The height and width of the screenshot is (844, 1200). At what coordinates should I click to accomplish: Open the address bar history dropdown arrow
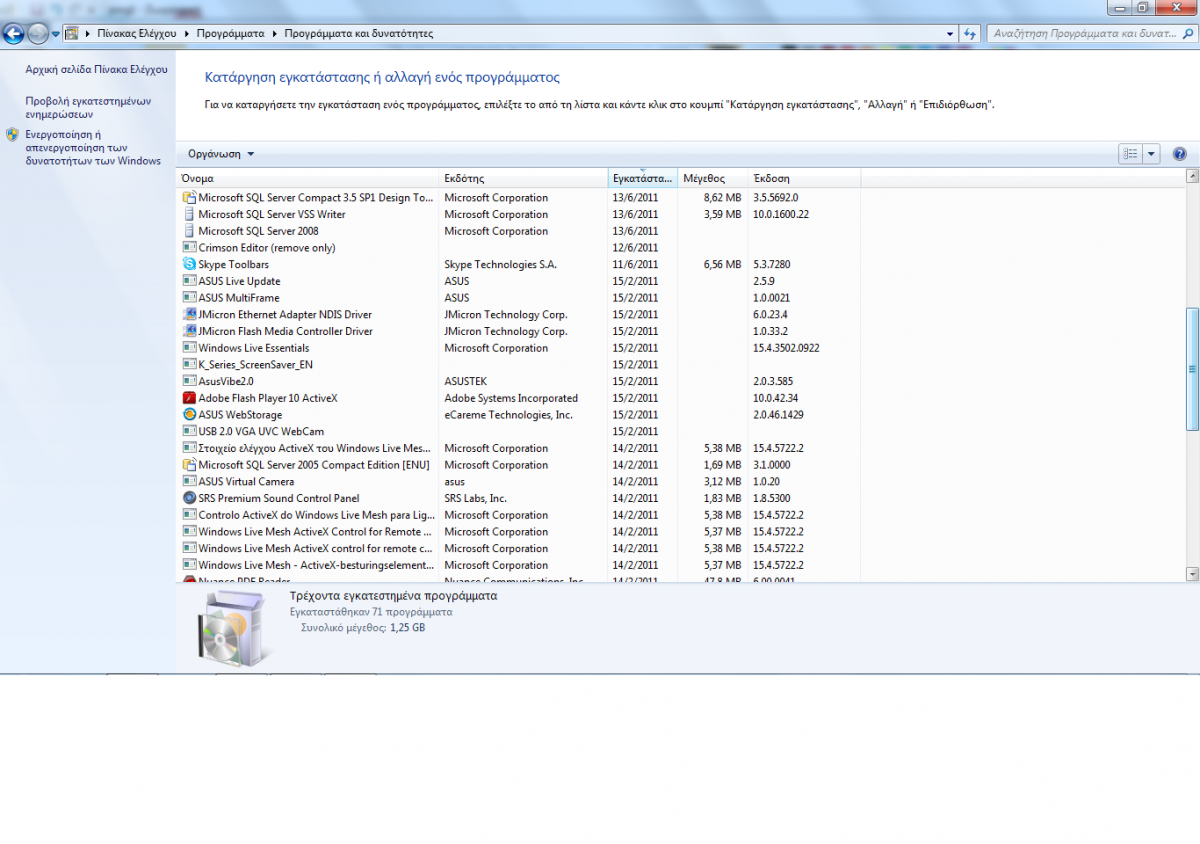[950, 33]
